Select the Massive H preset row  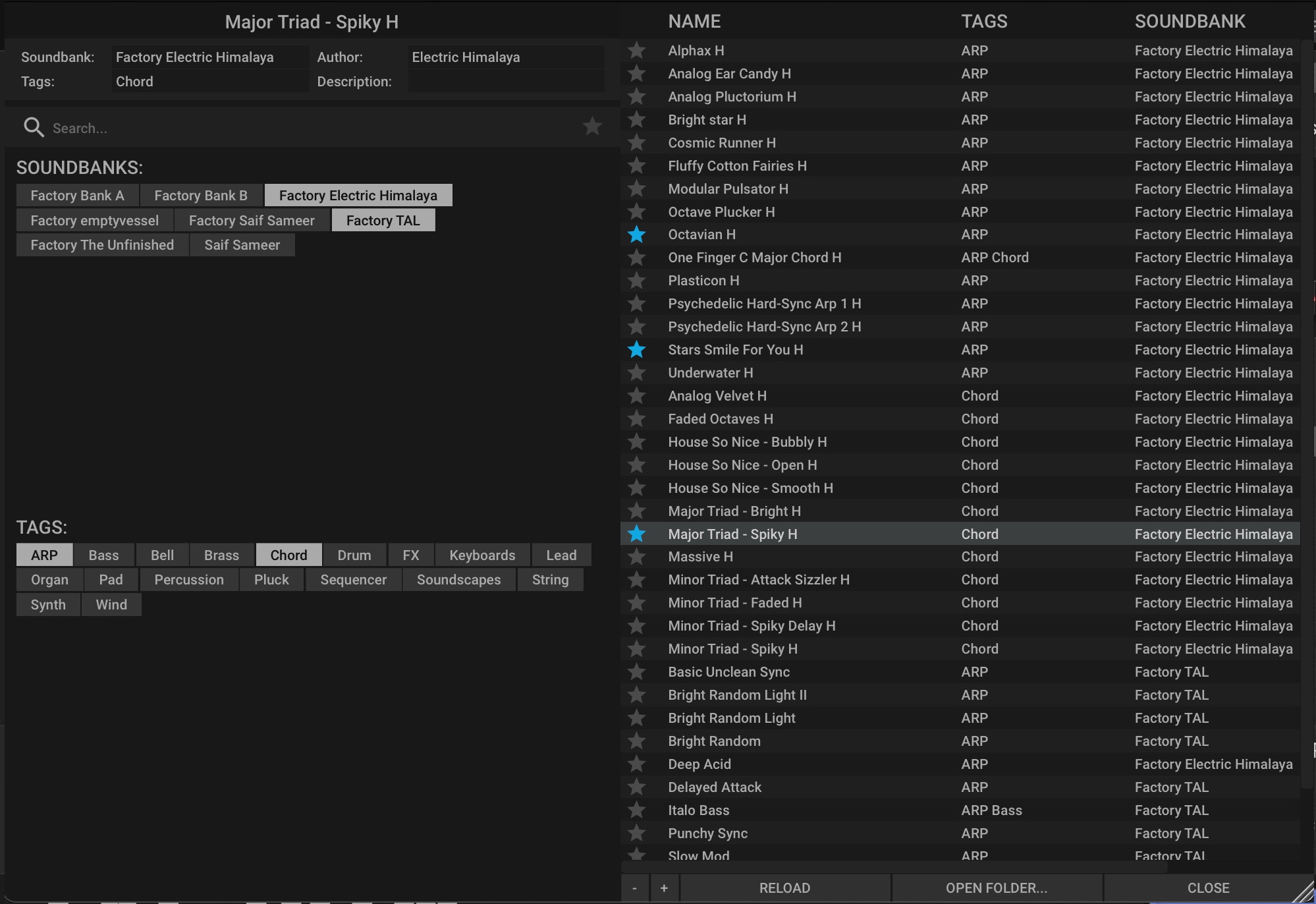click(x=790, y=556)
